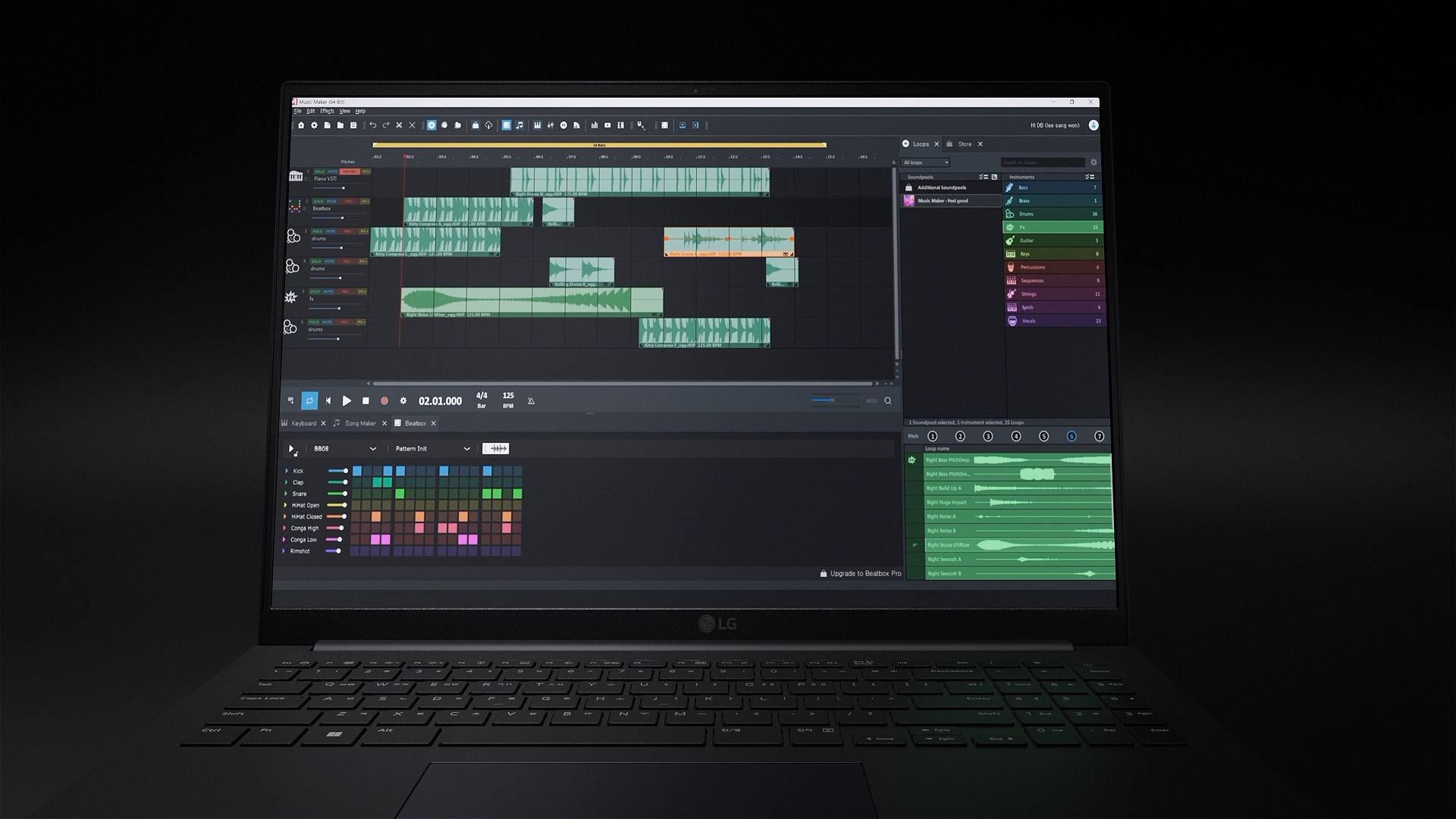Select the Drums instrument category
The height and width of the screenshot is (819, 1456).
[x=1053, y=214]
